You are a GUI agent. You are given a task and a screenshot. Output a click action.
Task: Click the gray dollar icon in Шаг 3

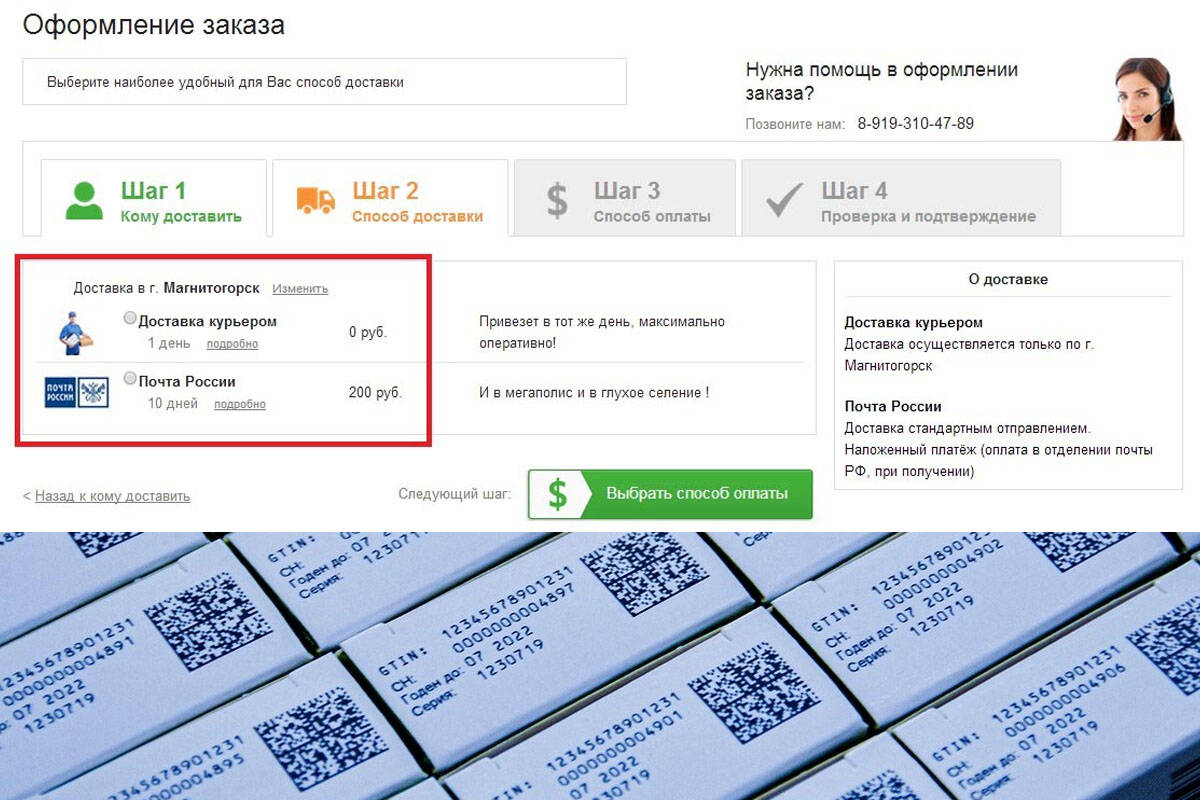(x=557, y=200)
